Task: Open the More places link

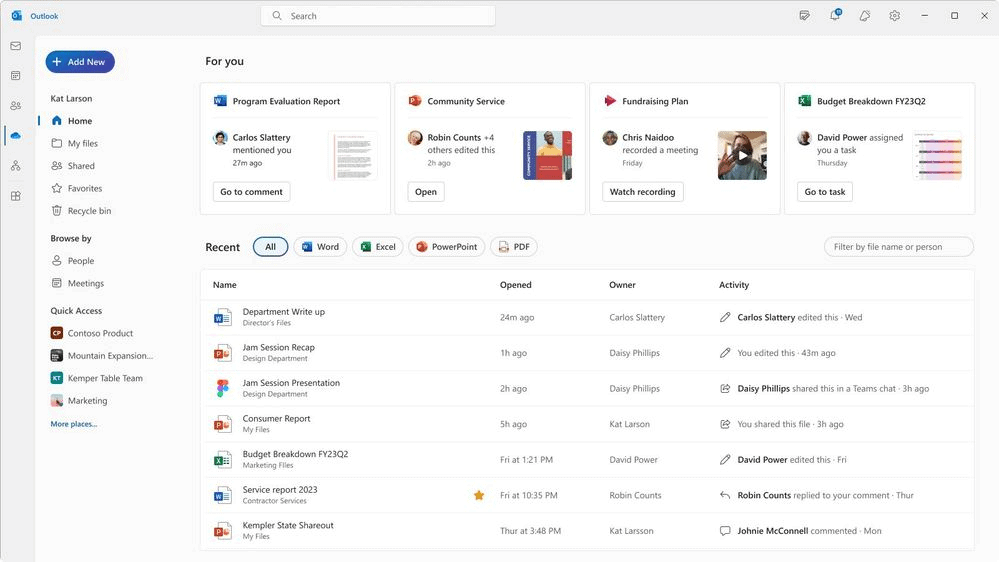Action: tap(74, 424)
